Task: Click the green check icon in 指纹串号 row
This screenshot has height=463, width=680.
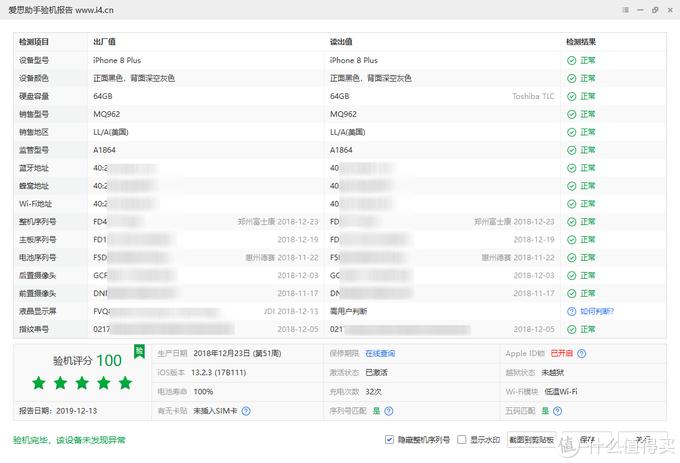Action: coord(572,329)
